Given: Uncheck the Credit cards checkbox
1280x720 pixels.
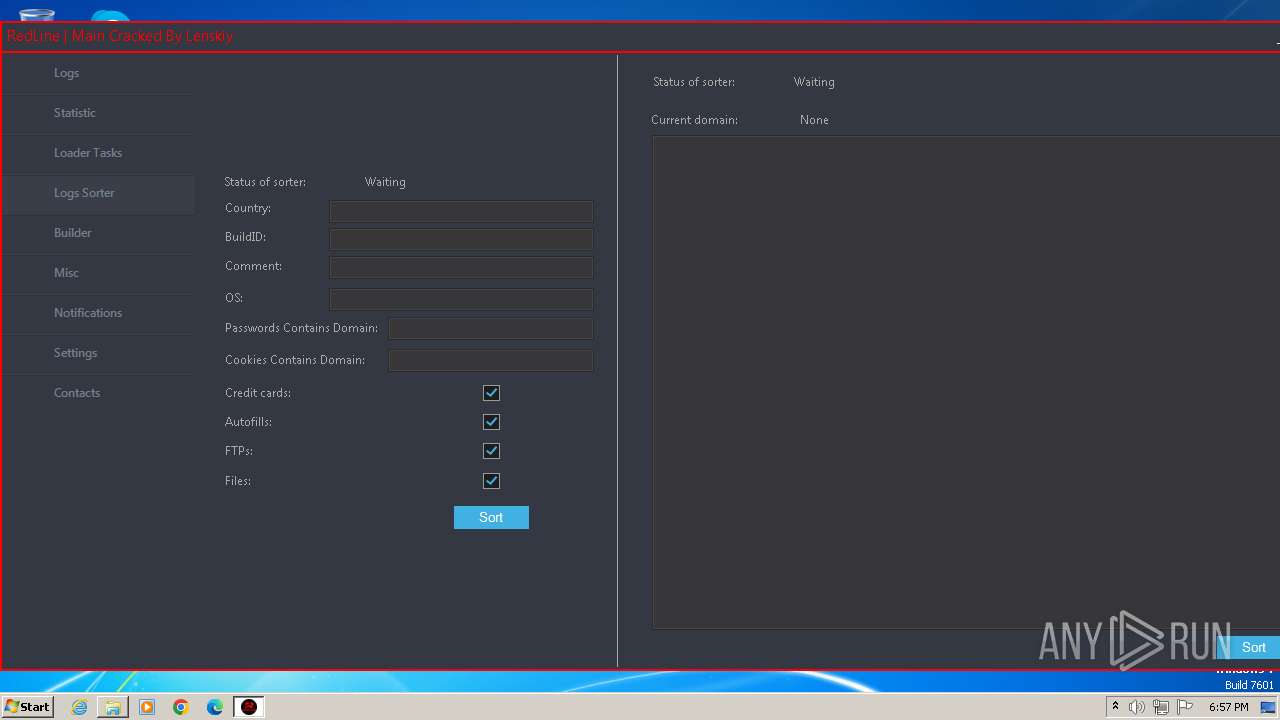Looking at the screenshot, I should [x=491, y=393].
